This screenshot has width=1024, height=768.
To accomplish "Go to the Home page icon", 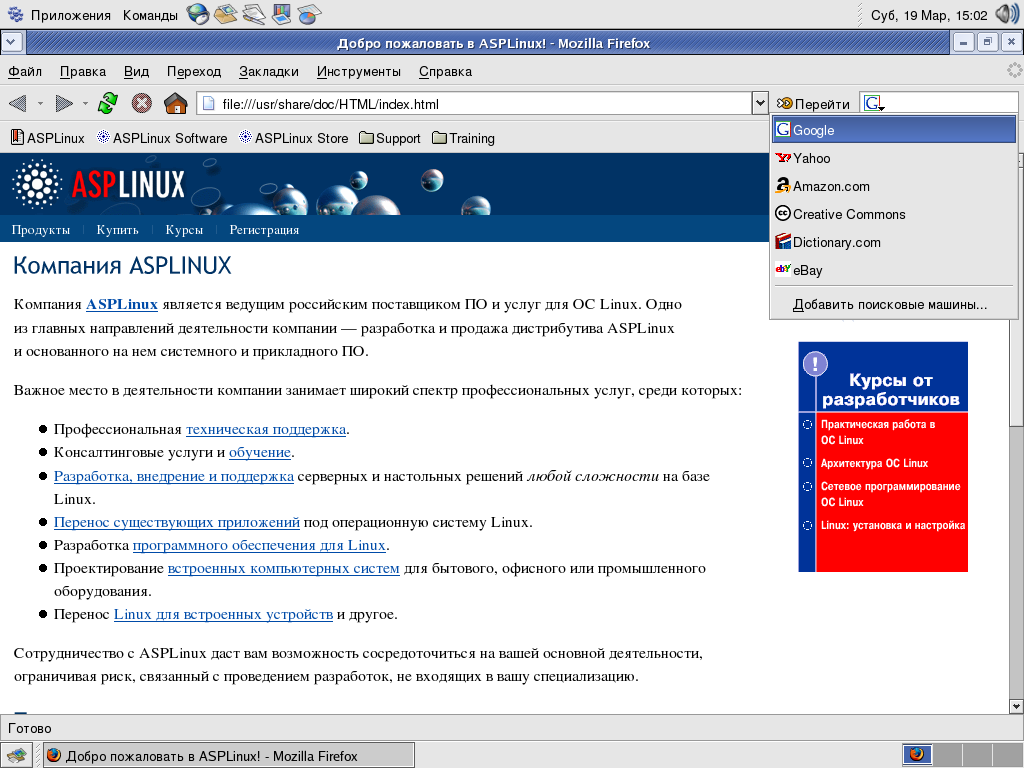I will pos(176,103).
